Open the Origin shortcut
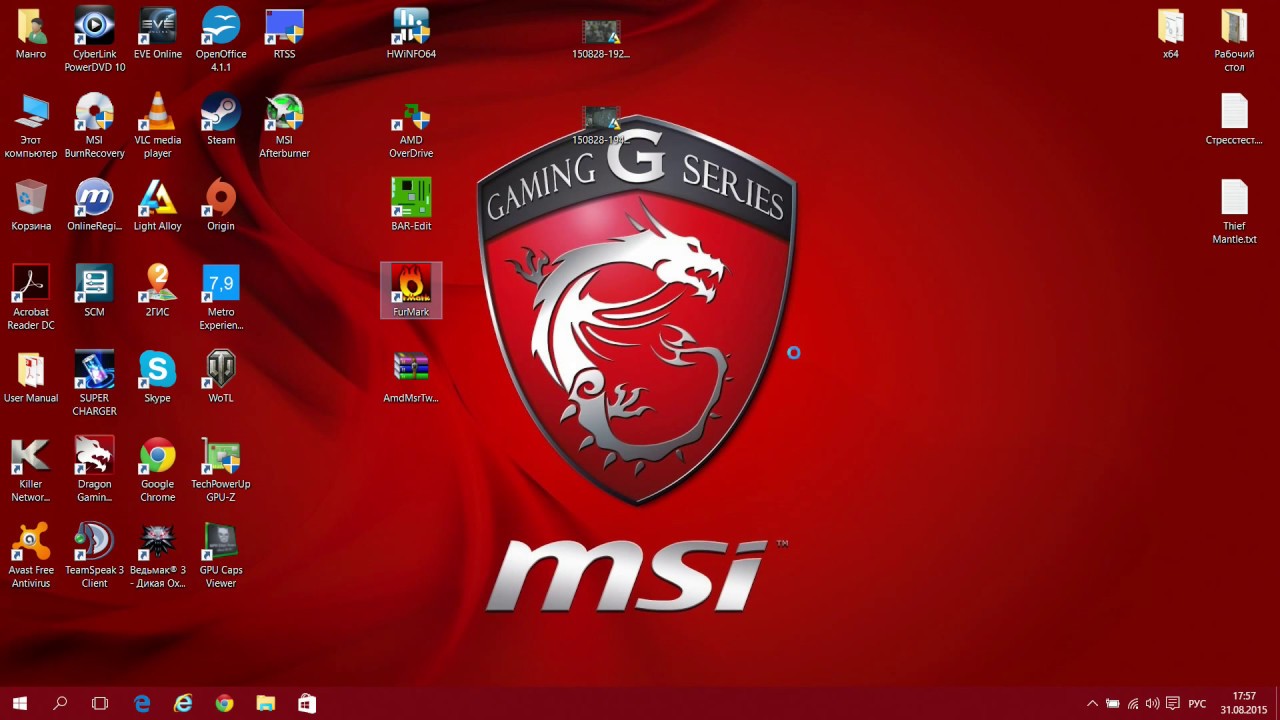This screenshot has width=1280, height=720. (221, 206)
